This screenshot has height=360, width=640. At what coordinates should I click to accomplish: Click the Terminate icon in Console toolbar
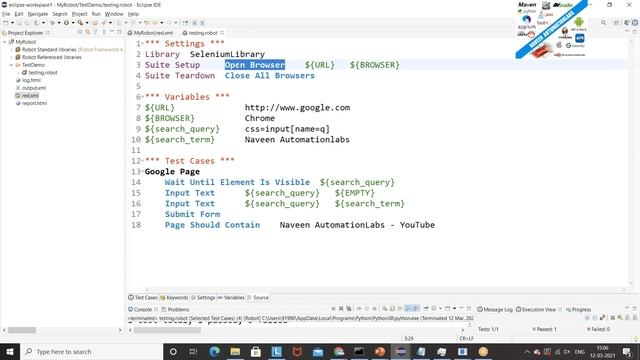333,309
